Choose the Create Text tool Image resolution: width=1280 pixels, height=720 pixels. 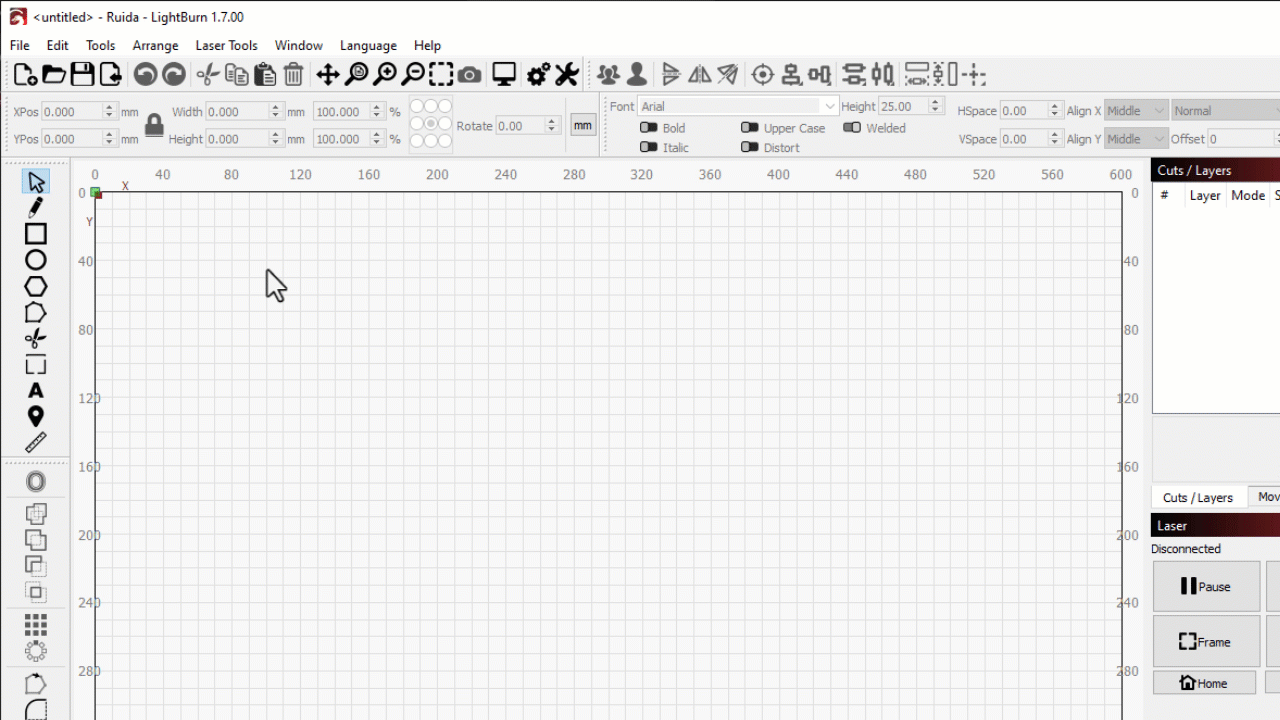(36, 391)
